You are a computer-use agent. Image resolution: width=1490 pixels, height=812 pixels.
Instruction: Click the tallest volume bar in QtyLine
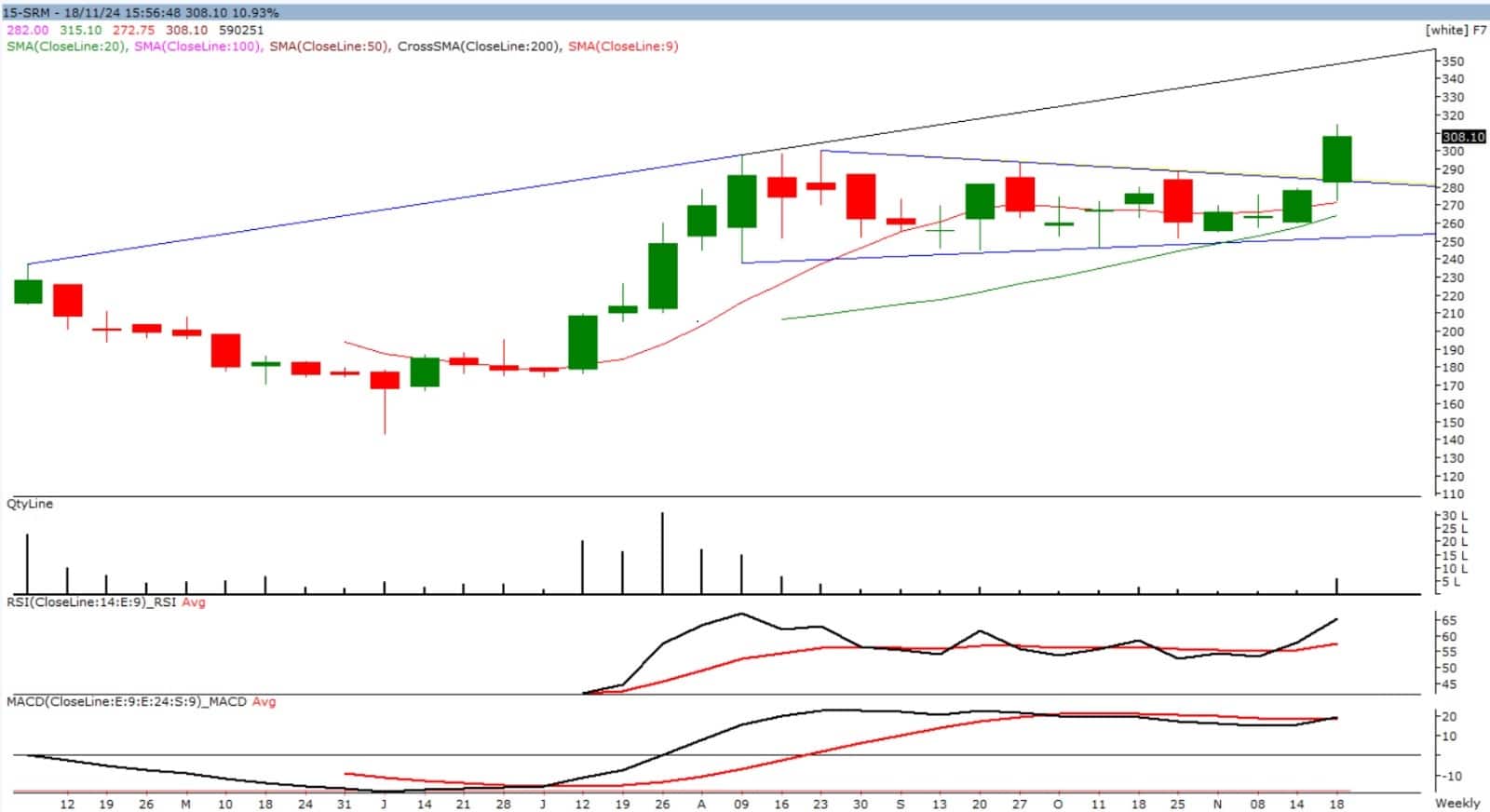click(x=662, y=552)
